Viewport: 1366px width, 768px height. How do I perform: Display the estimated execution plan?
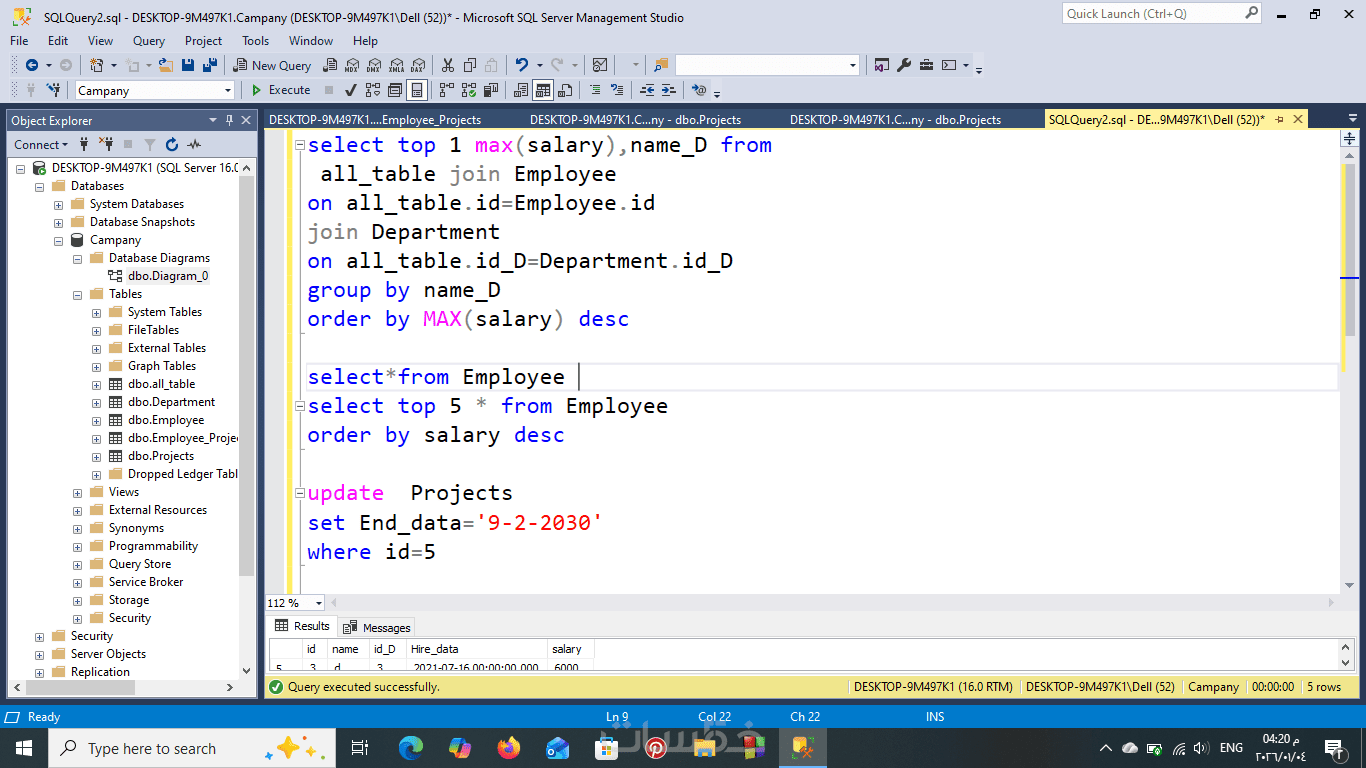tap(373, 90)
